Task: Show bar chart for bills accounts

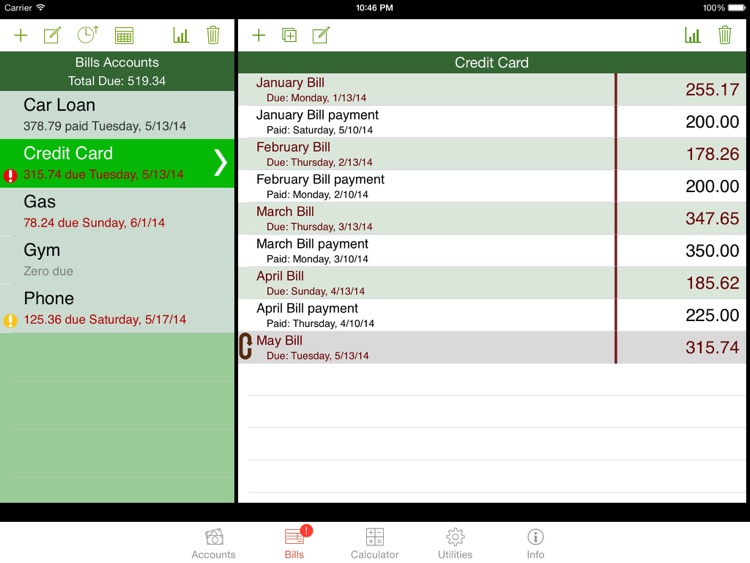Action: tap(181, 35)
